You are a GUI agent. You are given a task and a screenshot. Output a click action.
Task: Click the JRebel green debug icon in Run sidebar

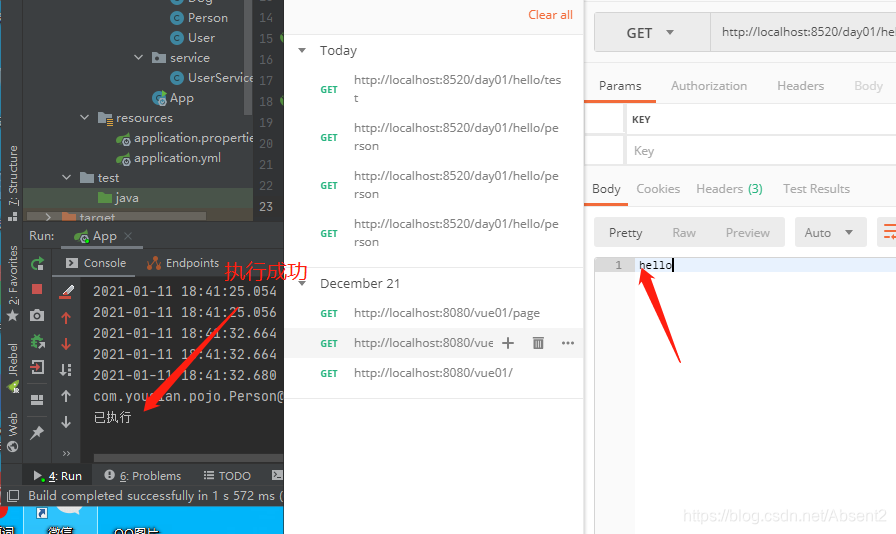(37, 341)
